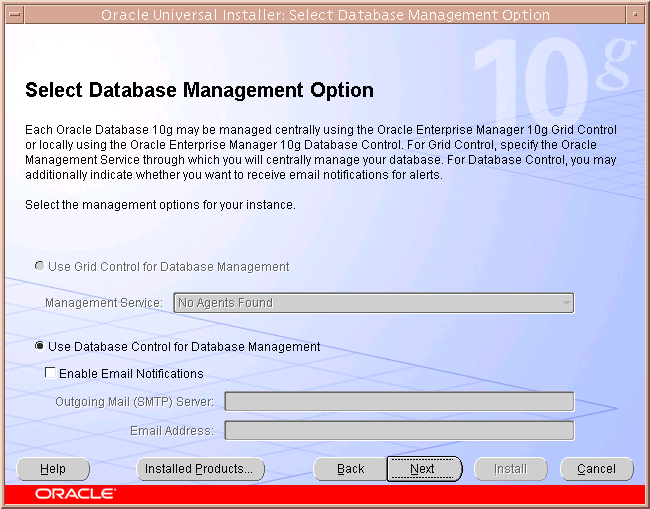This screenshot has height=509, width=650.
Task: Click the 10g watermark logo
Action: pyautogui.click(x=553, y=84)
